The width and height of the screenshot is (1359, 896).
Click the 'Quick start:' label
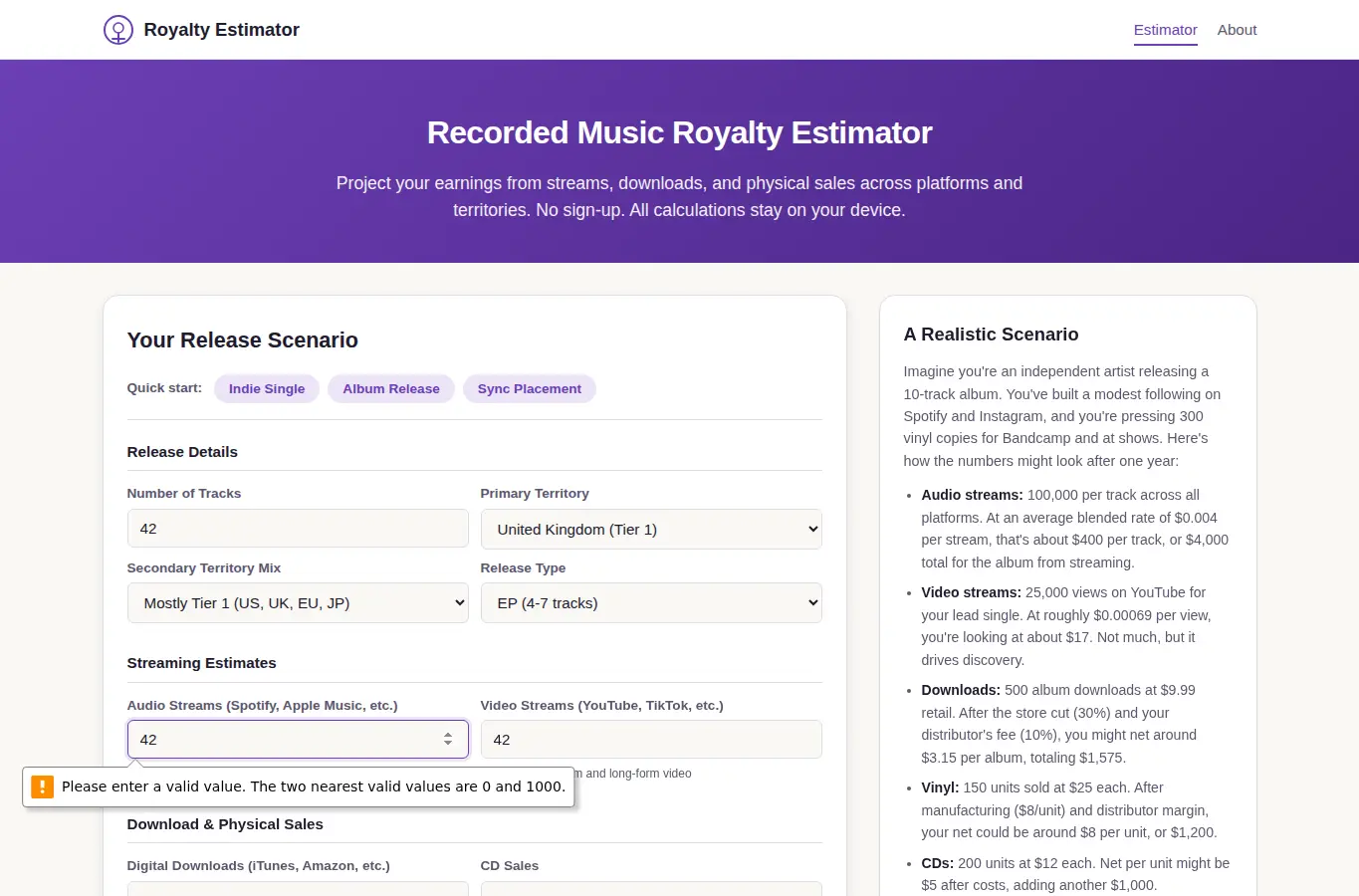(x=164, y=388)
